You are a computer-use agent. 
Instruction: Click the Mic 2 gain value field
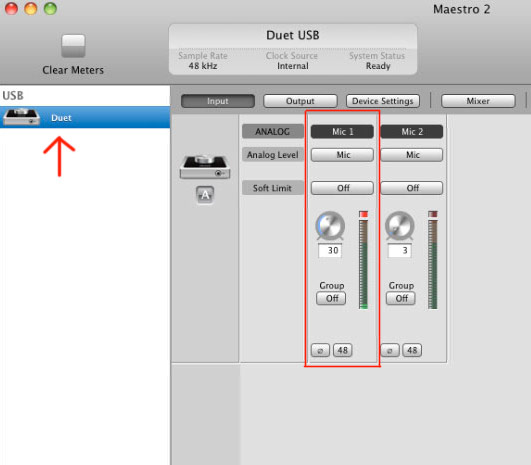pos(400,250)
